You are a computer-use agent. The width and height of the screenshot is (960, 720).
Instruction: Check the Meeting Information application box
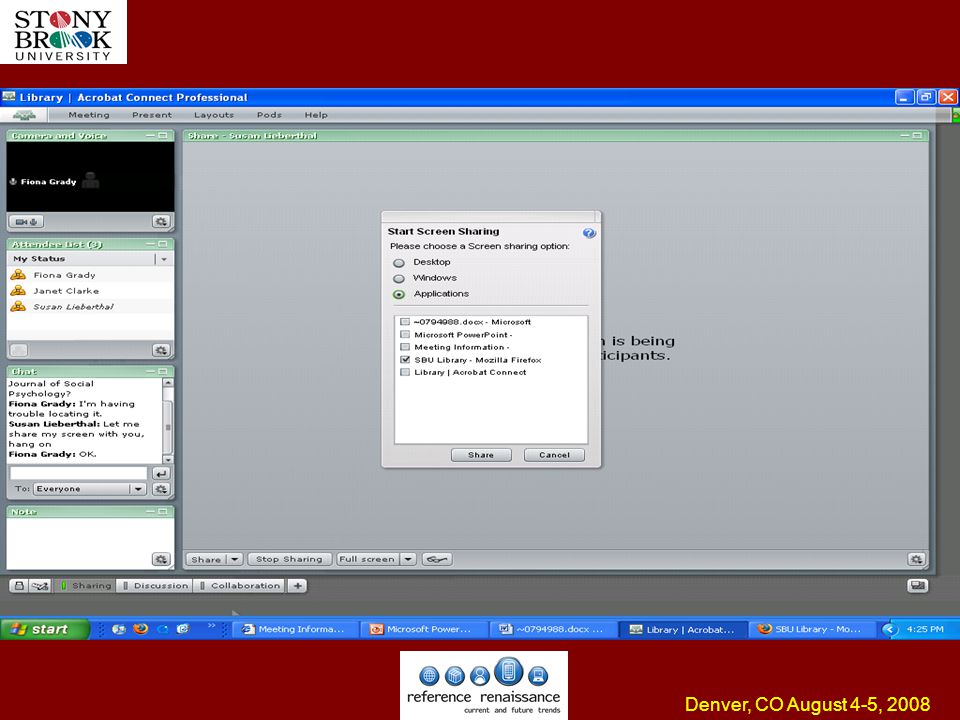tap(405, 347)
